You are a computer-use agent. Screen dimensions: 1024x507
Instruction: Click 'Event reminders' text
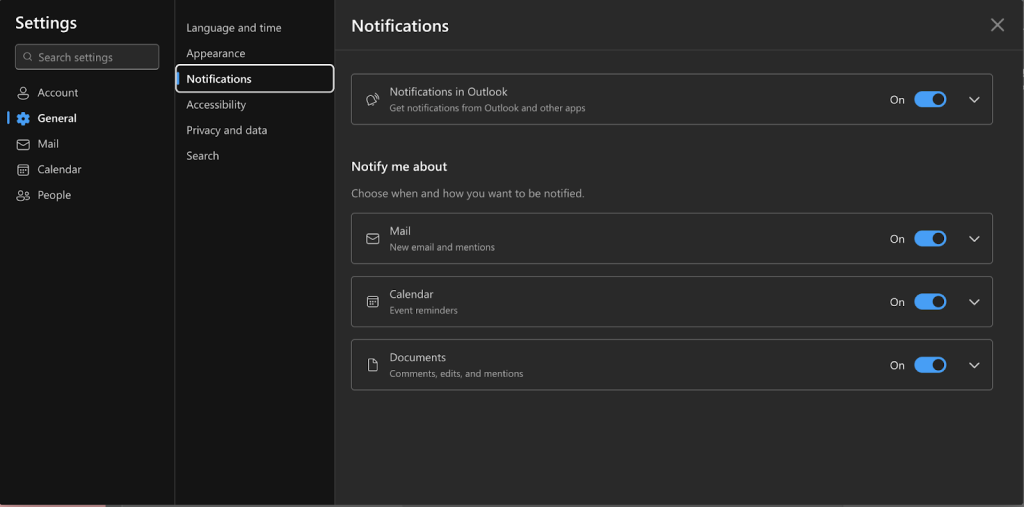click(x=423, y=310)
